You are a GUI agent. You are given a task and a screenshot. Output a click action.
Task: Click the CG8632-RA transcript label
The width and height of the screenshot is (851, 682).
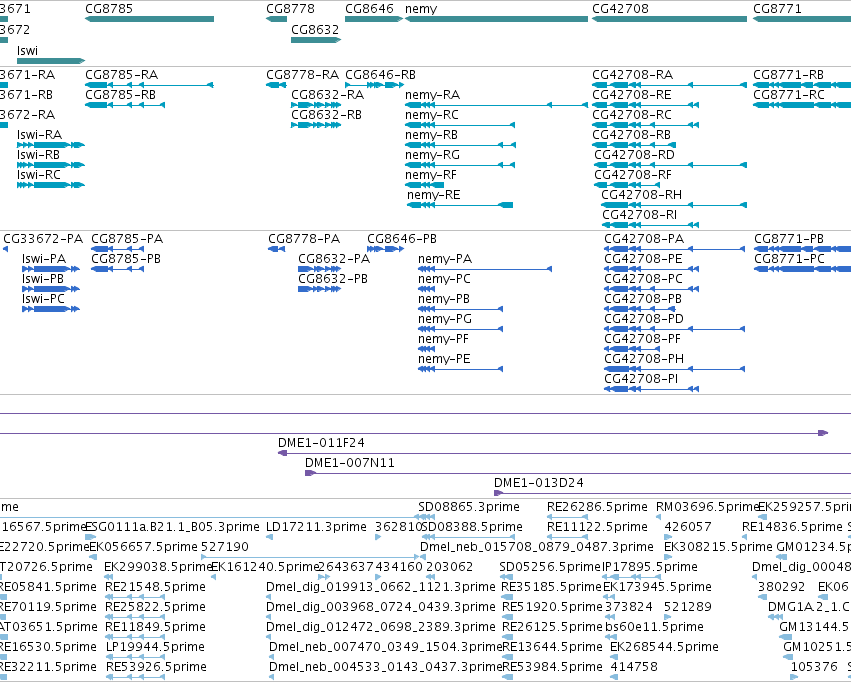coord(327,94)
